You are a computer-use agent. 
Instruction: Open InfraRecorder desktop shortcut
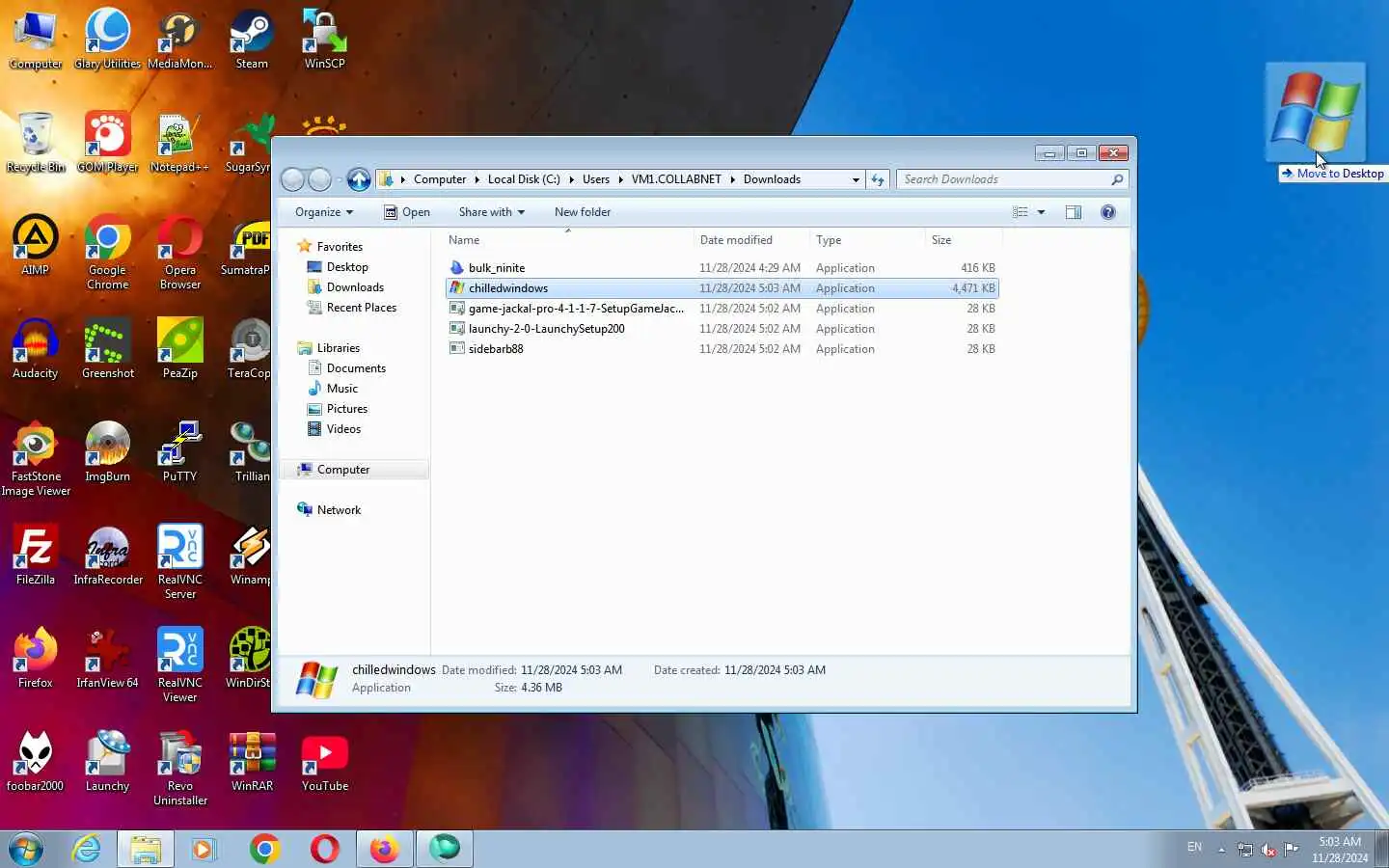tap(108, 556)
